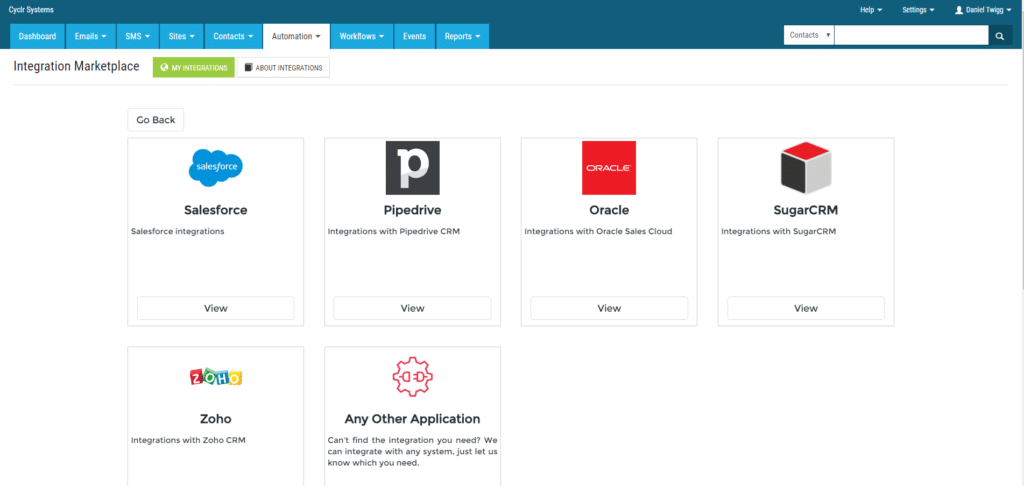Image resolution: width=1024 pixels, height=486 pixels.
Task: Go to the Dashboard tab
Action: (37, 37)
